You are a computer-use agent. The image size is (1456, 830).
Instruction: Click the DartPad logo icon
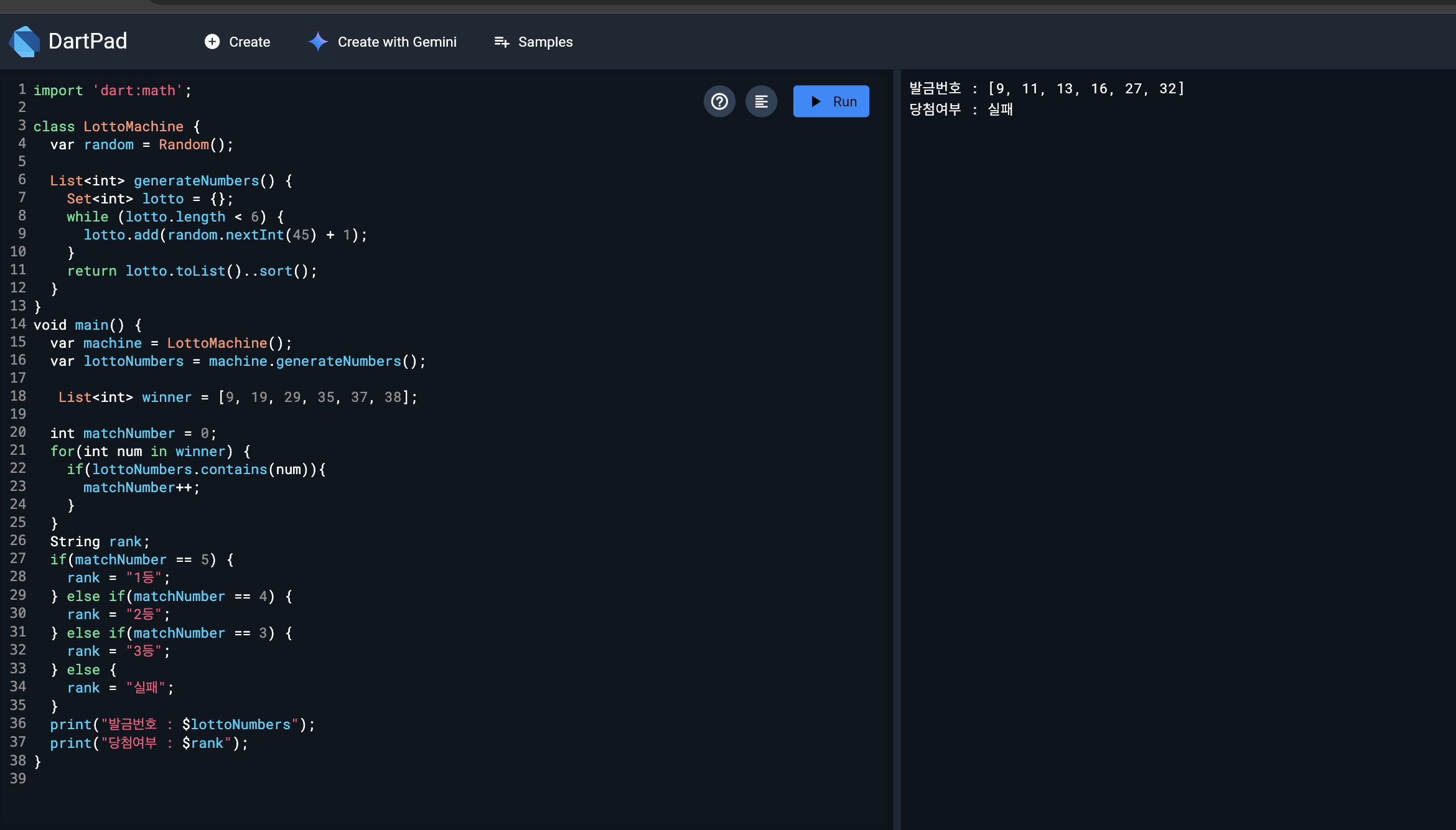[x=25, y=42]
